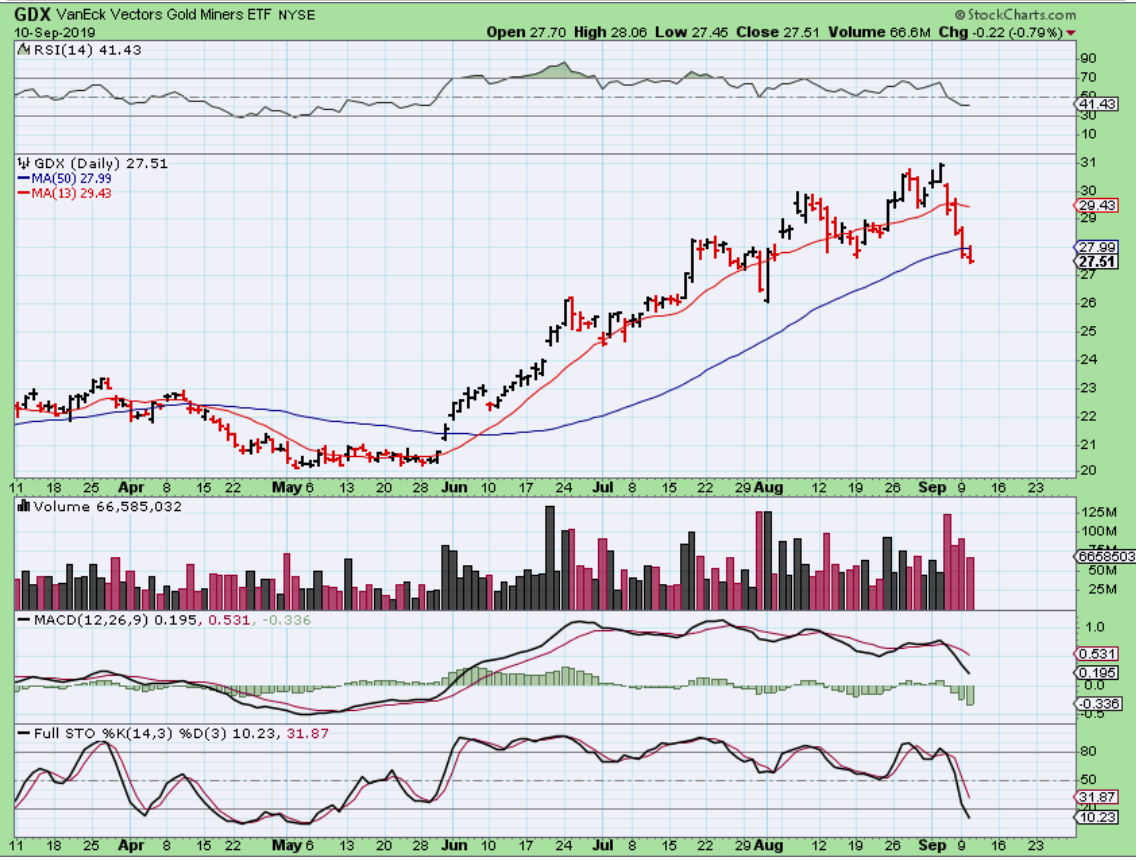This screenshot has width=1136, height=860.
Task: Click the 41.43 tag on the RSI axis
Action: [x=1096, y=104]
